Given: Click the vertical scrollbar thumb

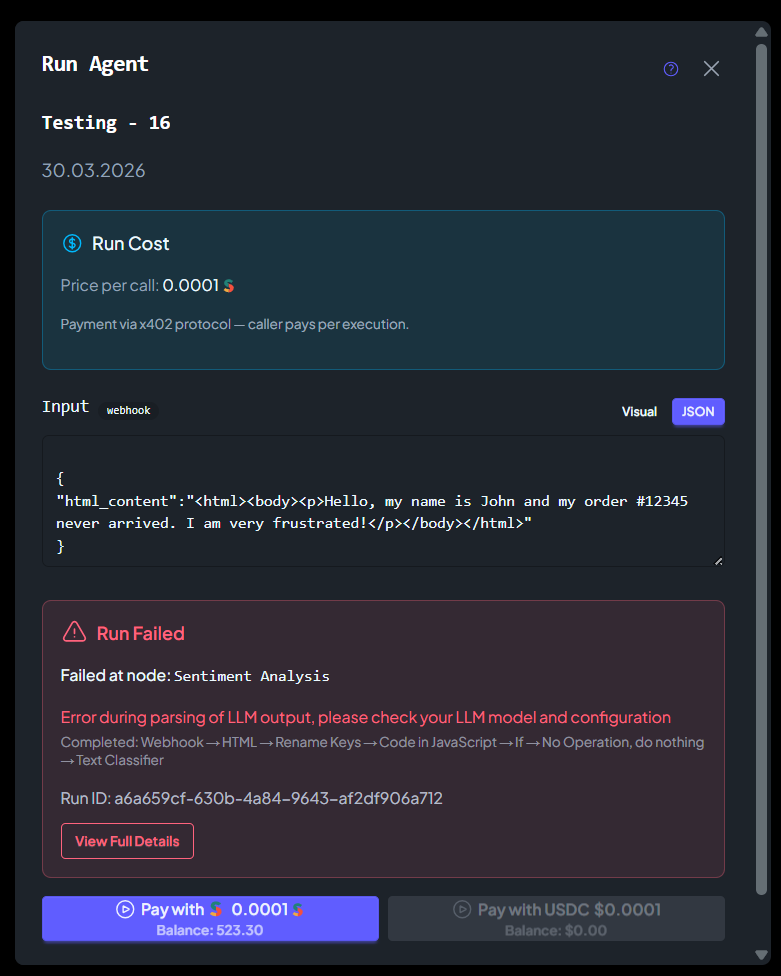Looking at the screenshot, I should coord(761,469).
